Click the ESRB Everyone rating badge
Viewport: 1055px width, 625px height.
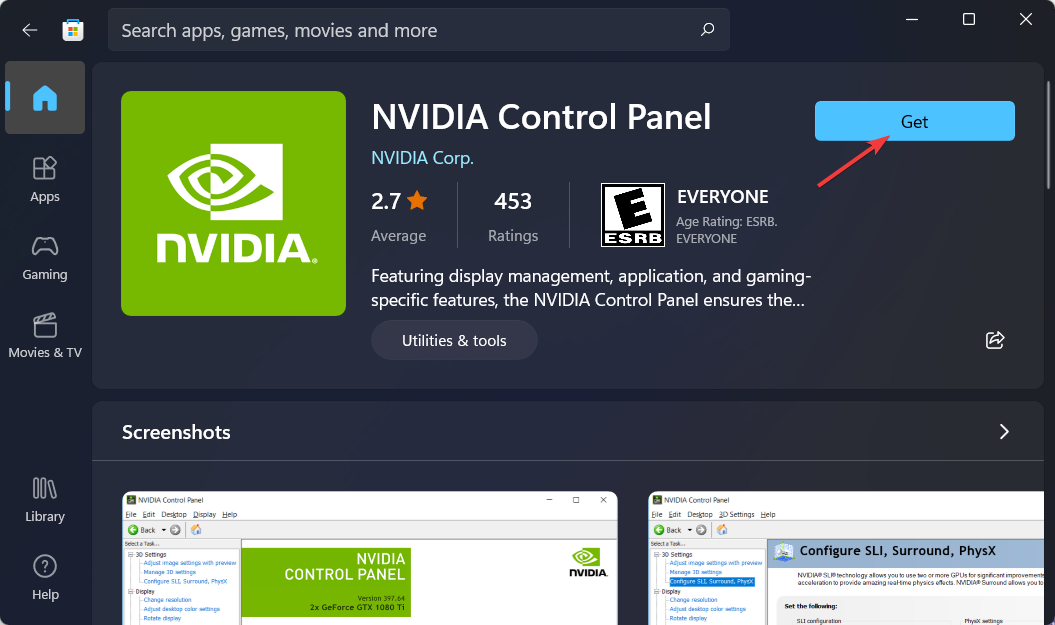632,214
